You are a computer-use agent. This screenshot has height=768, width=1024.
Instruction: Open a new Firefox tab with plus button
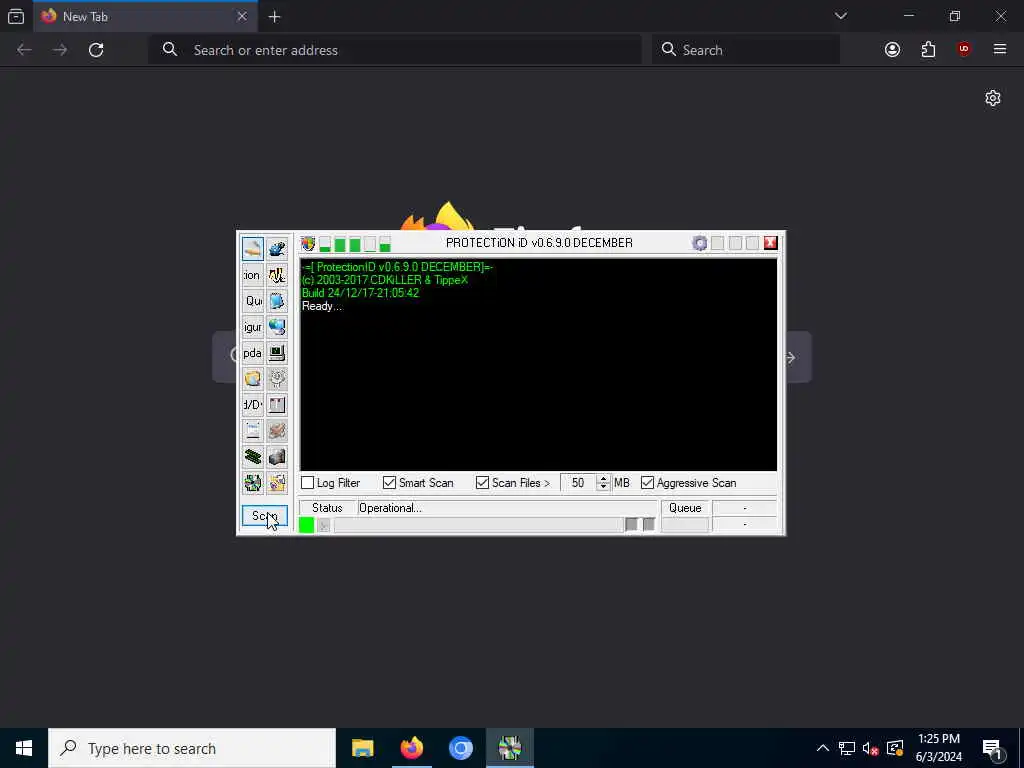coord(274,17)
